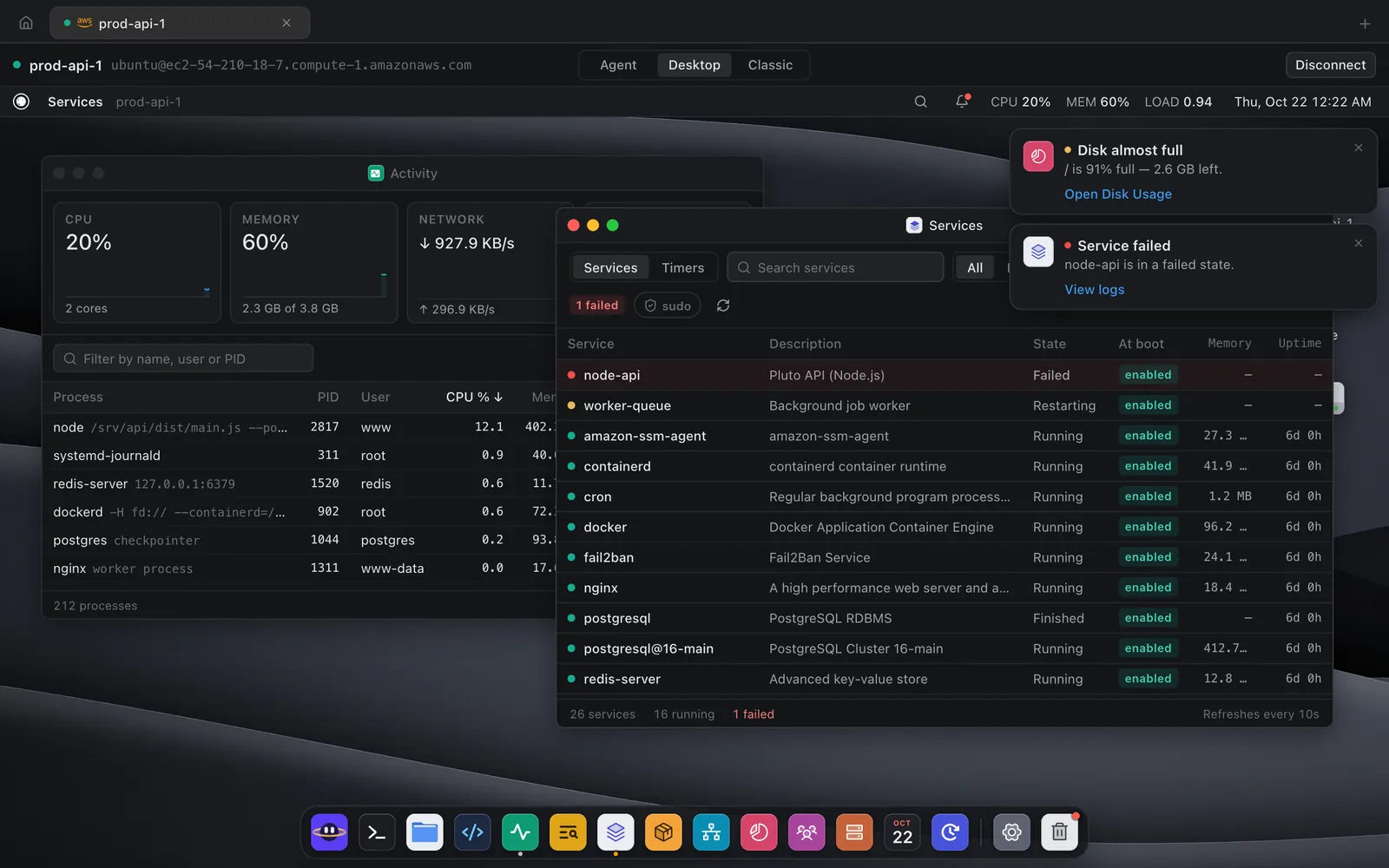1389x868 pixels.
Task: Switch to Classic view mode
Action: [770, 65]
